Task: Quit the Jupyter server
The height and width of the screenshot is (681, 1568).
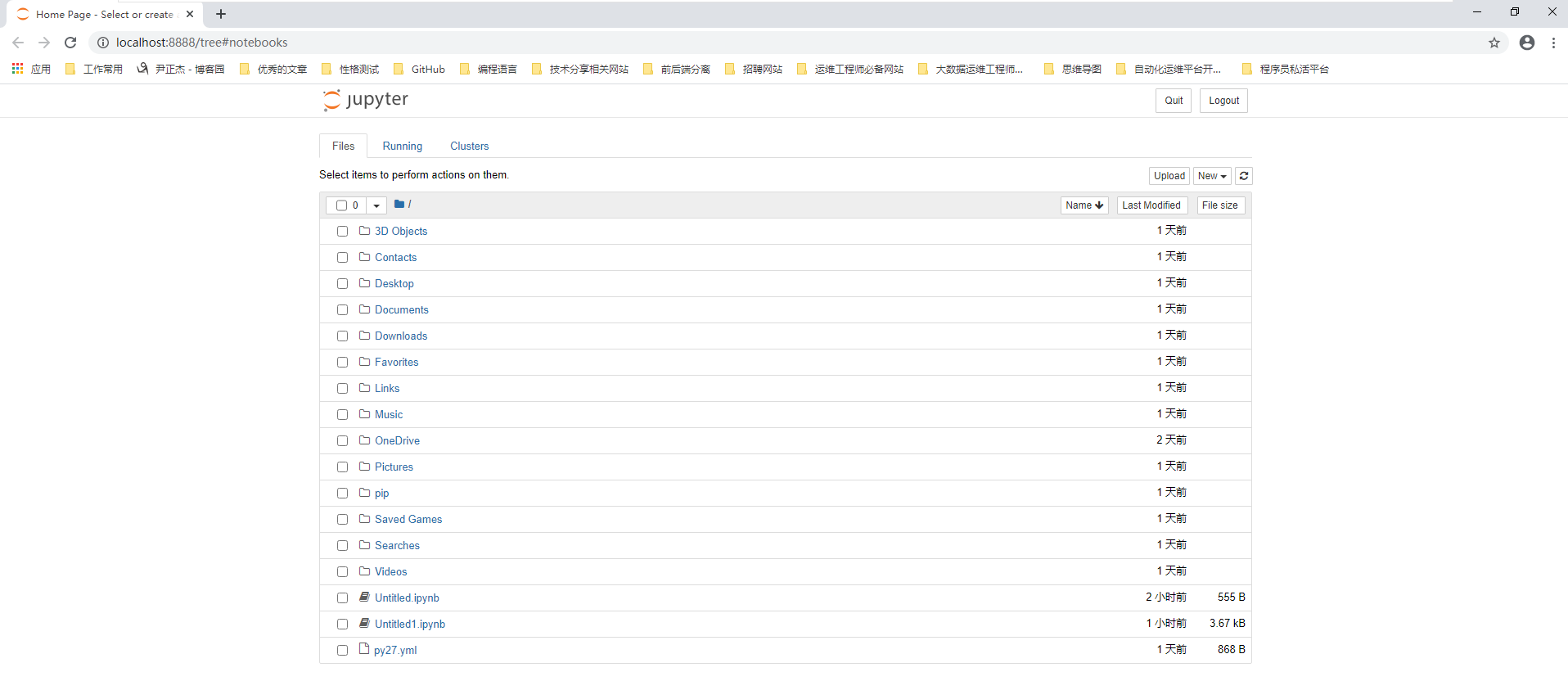Action: pos(1174,101)
